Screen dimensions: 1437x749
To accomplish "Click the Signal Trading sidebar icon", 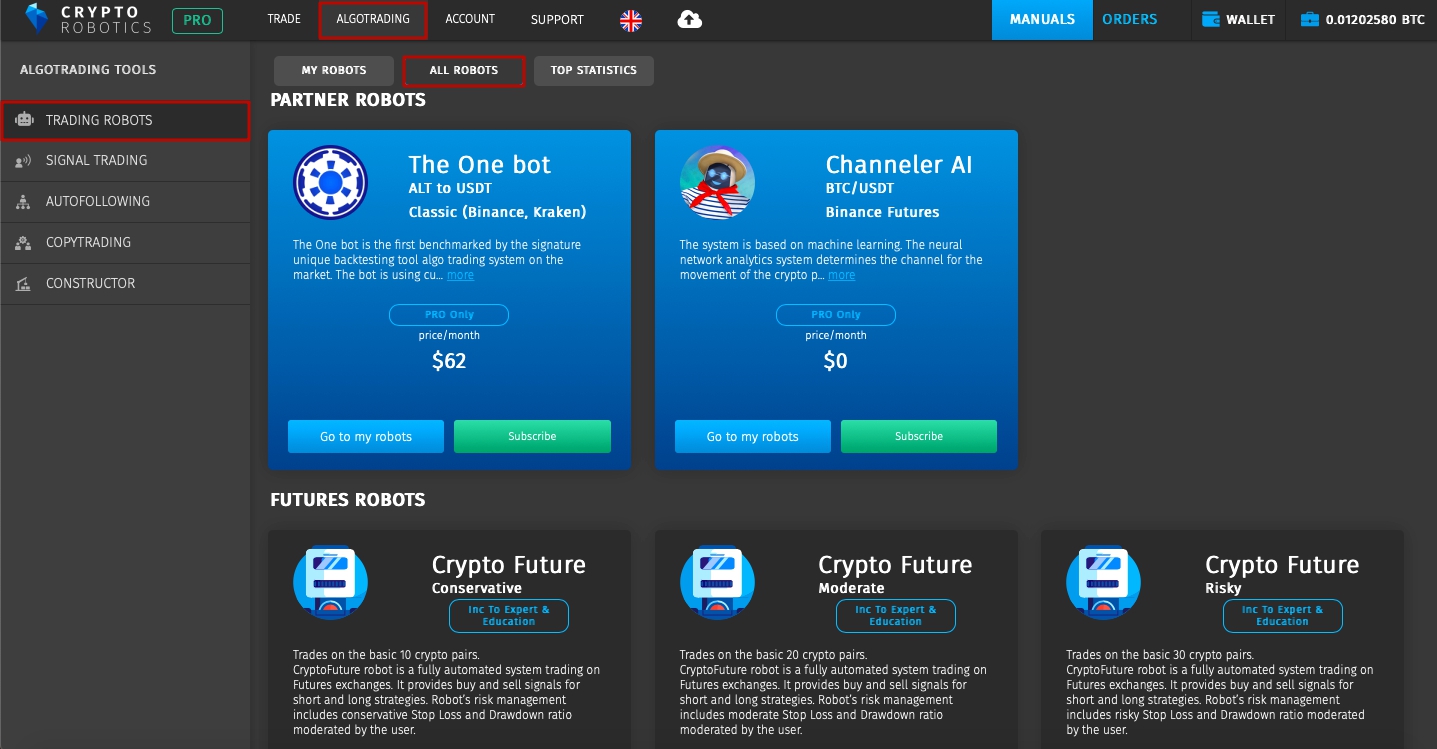I will [x=24, y=161].
